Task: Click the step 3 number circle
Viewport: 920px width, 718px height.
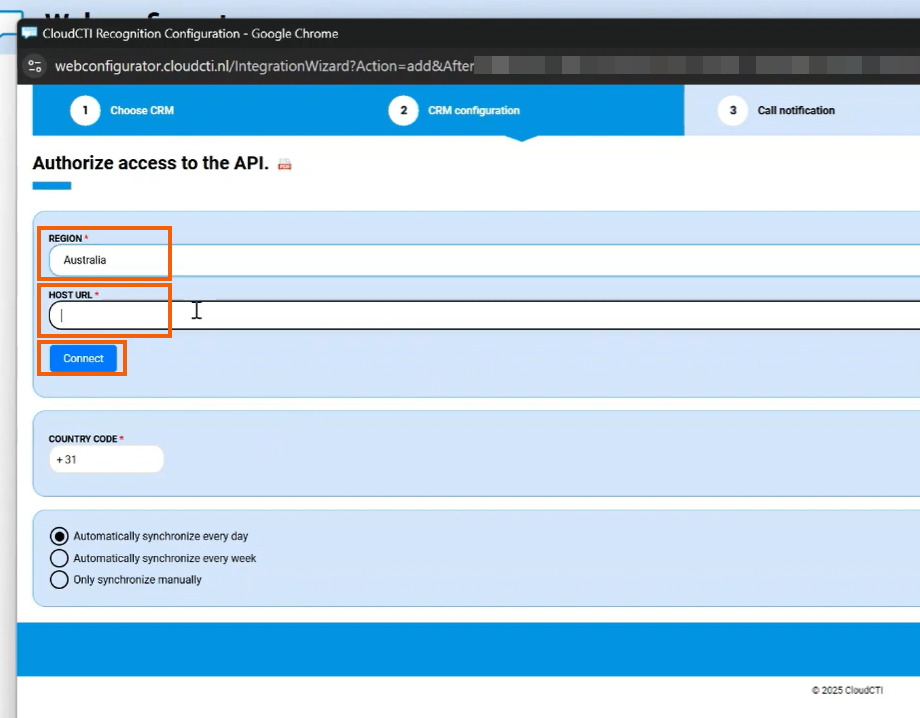Action: 733,110
